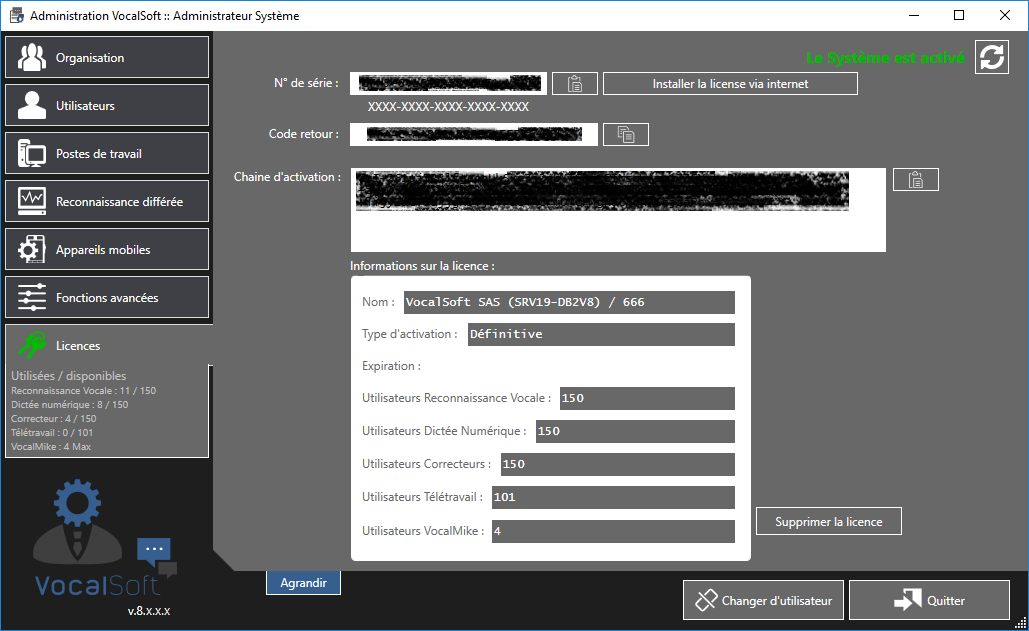Close the Administration VocalSoft window
The width and height of the screenshot is (1029, 631).
[x=1005, y=15]
